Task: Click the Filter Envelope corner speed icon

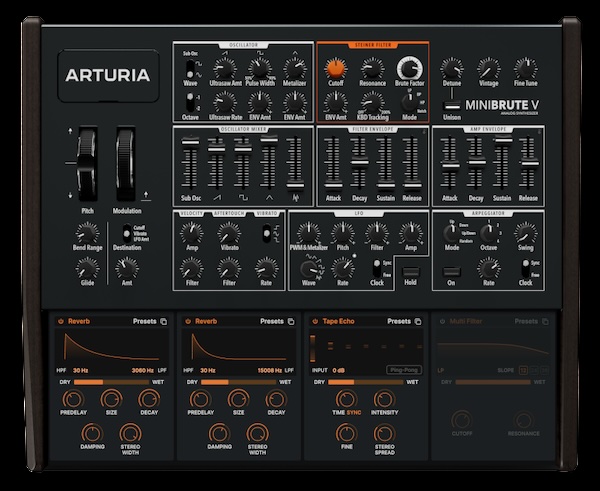Action: (x=424, y=132)
